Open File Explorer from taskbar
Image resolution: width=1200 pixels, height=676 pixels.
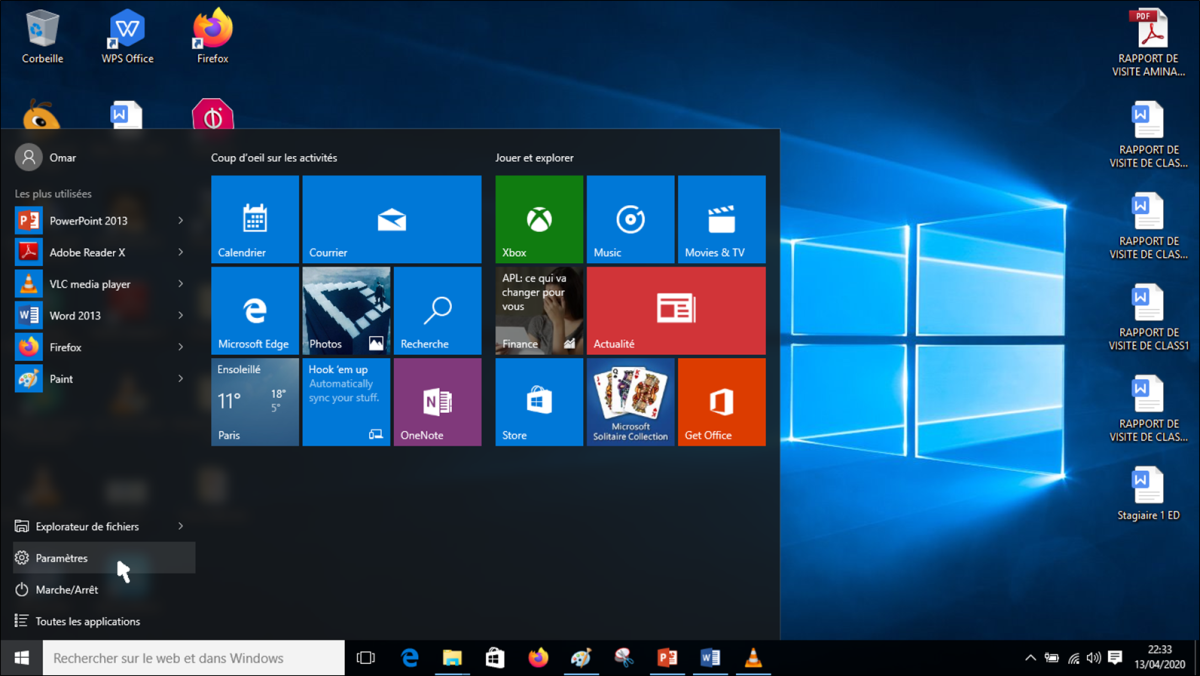[453, 658]
